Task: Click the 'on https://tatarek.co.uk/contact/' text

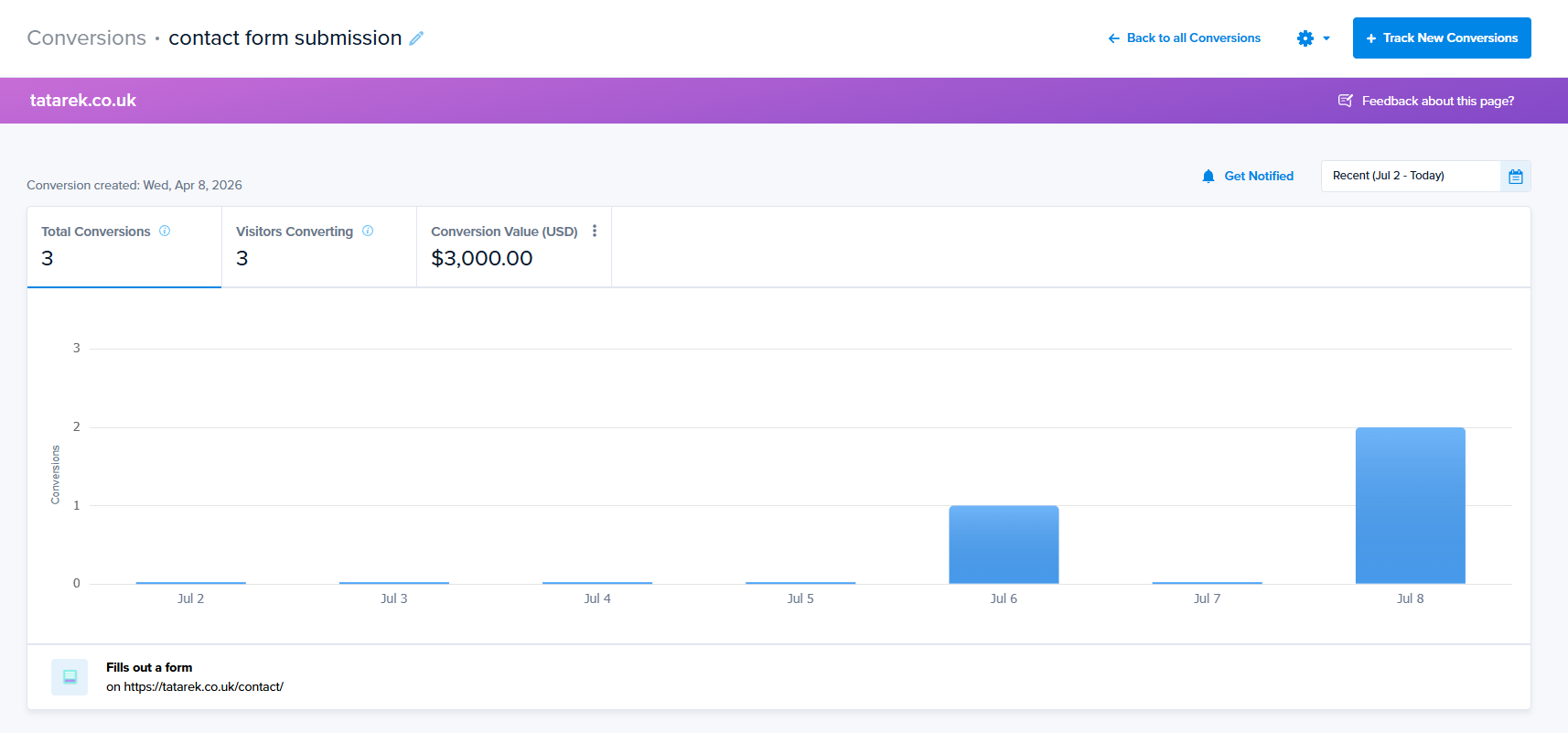Action: point(195,686)
